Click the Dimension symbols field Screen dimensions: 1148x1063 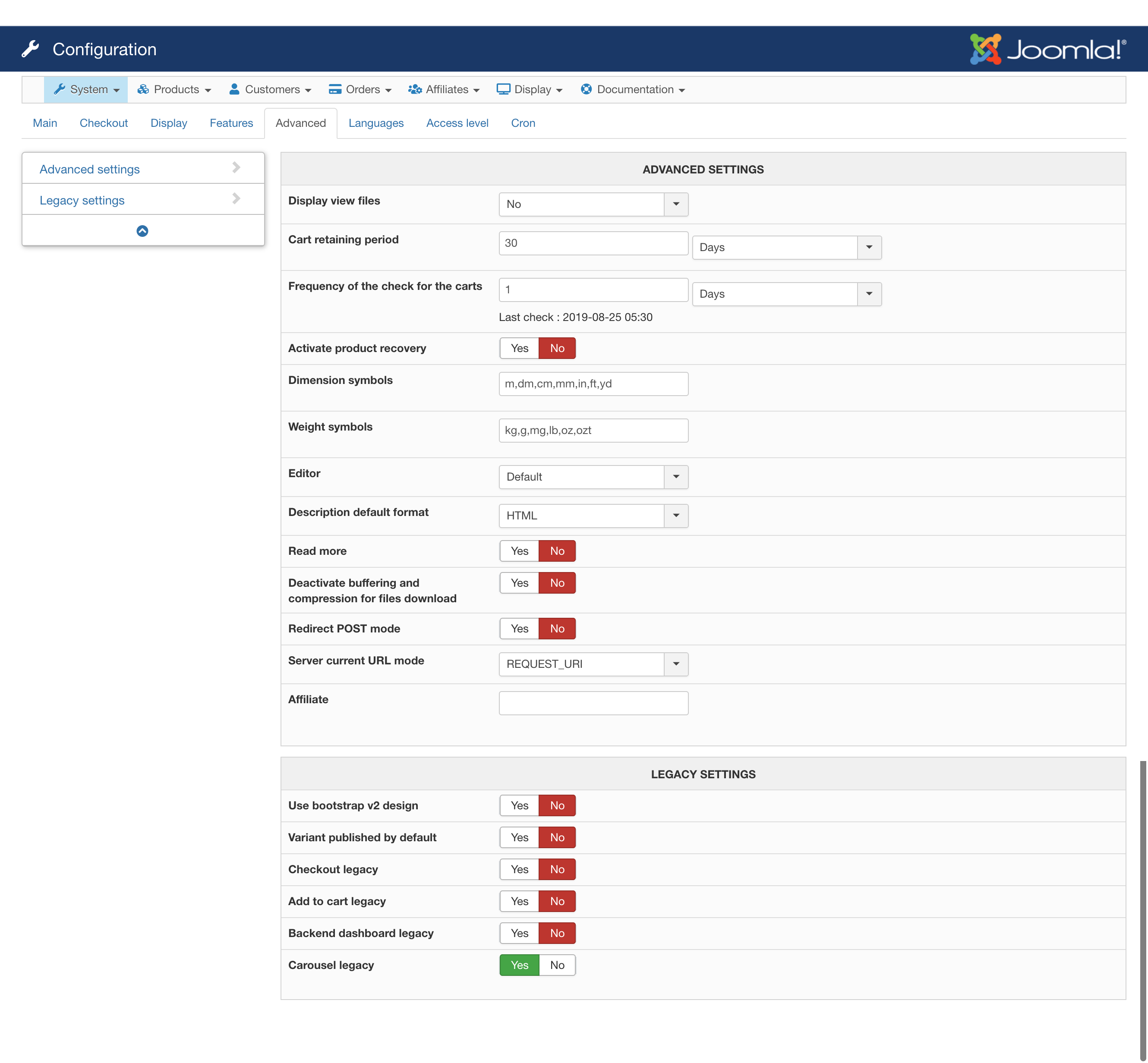tap(593, 384)
